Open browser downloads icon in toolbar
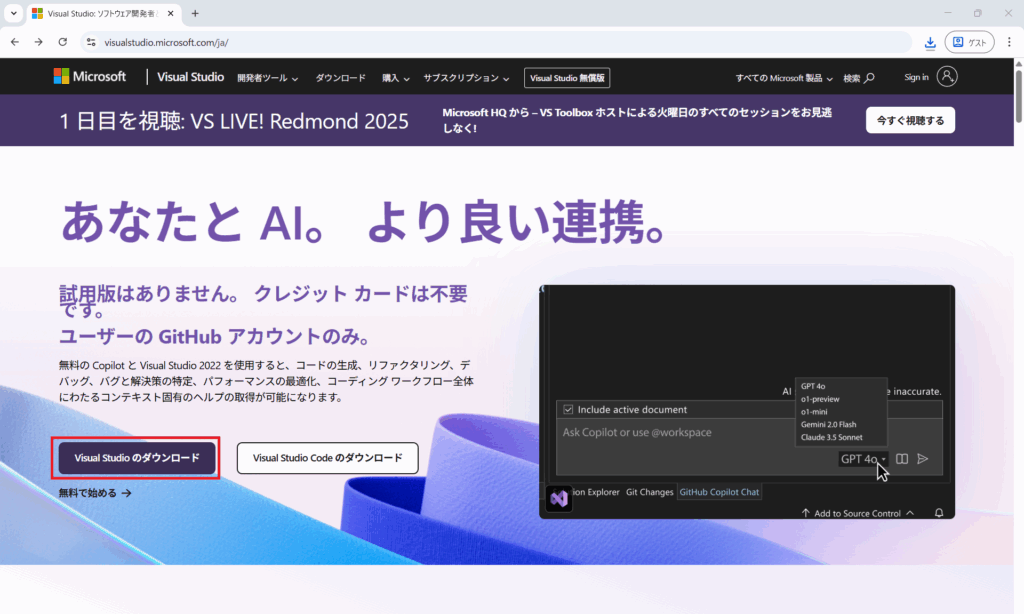The width and height of the screenshot is (1024, 614). [x=930, y=42]
